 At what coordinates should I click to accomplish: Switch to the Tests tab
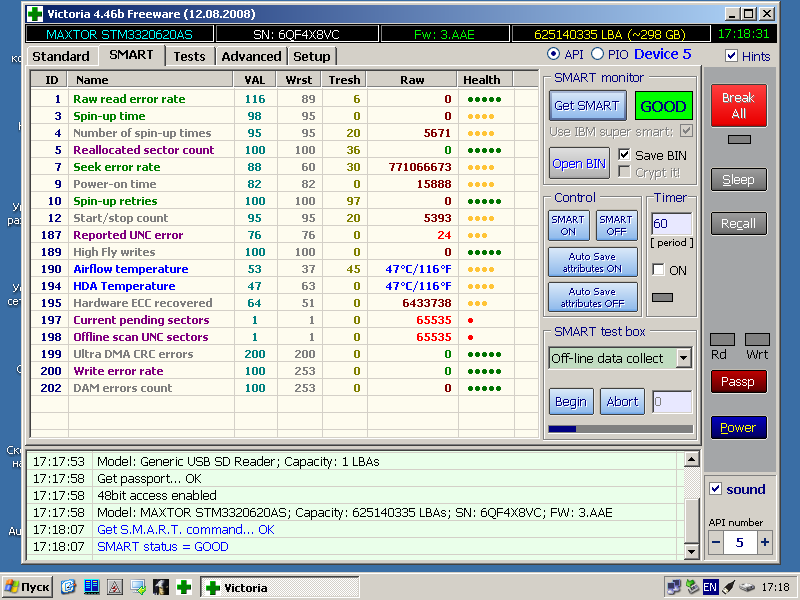(x=189, y=56)
